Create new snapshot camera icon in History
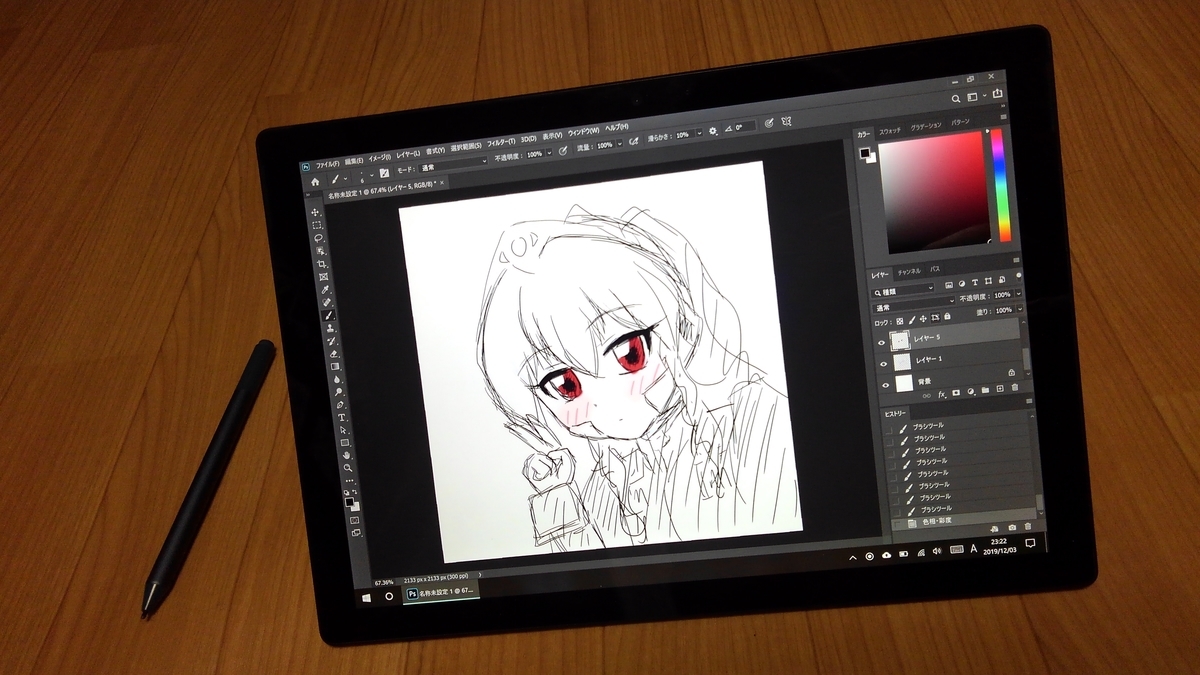The width and height of the screenshot is (1200, 675). (1012, 527)
